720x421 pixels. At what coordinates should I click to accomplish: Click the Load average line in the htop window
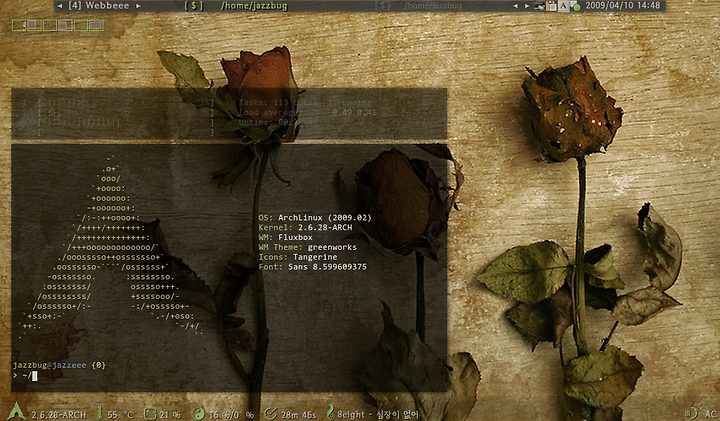[307, 112]
